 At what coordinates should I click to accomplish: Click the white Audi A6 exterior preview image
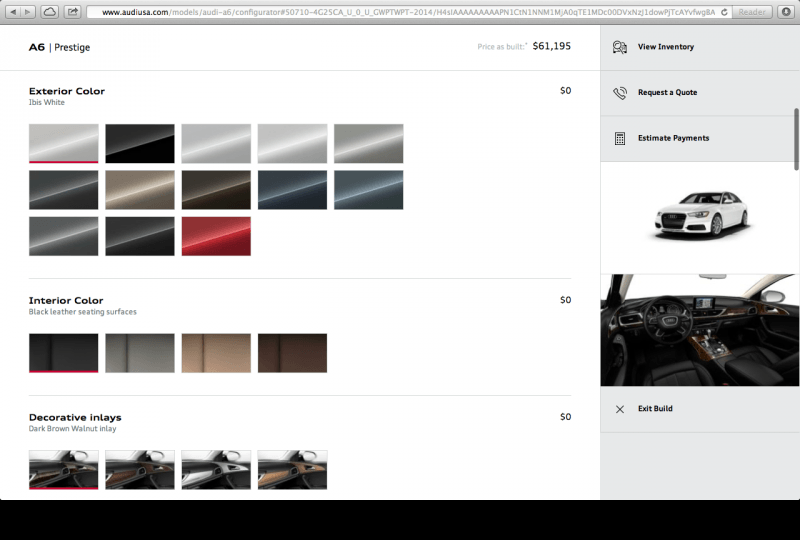[x=702, y=215]
